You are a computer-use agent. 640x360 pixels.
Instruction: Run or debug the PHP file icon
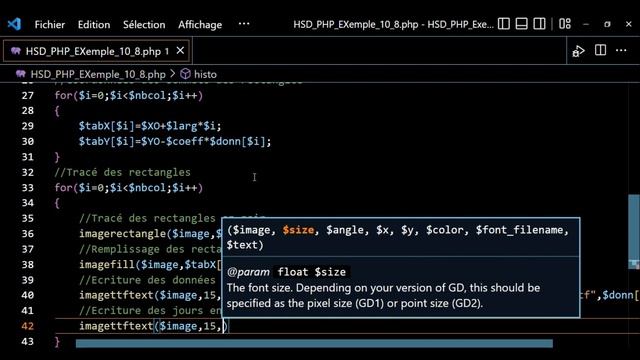click(578, 51)
